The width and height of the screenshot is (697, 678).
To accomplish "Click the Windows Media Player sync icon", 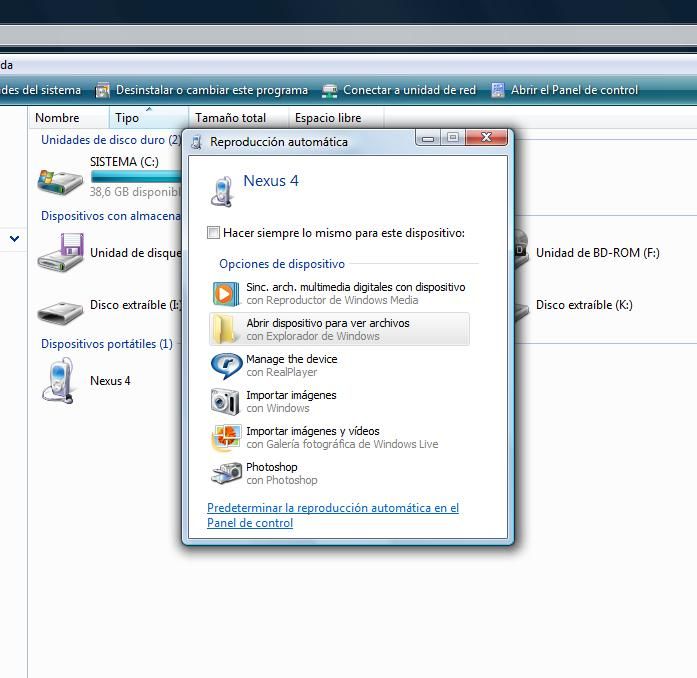I will point(225,294).
